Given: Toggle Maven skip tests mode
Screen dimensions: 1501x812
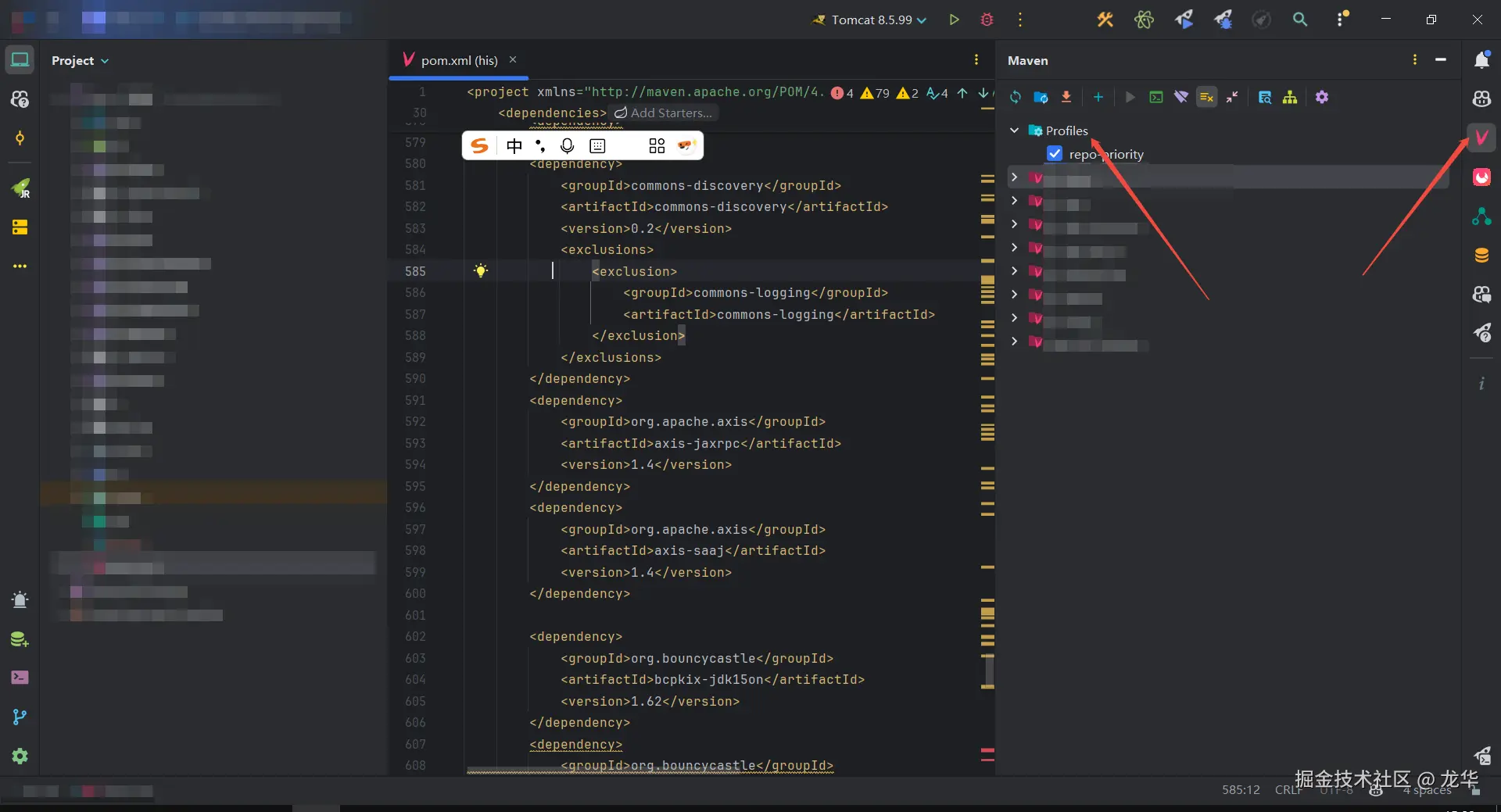Looking at the screenshot, I should pos(1206,97).
